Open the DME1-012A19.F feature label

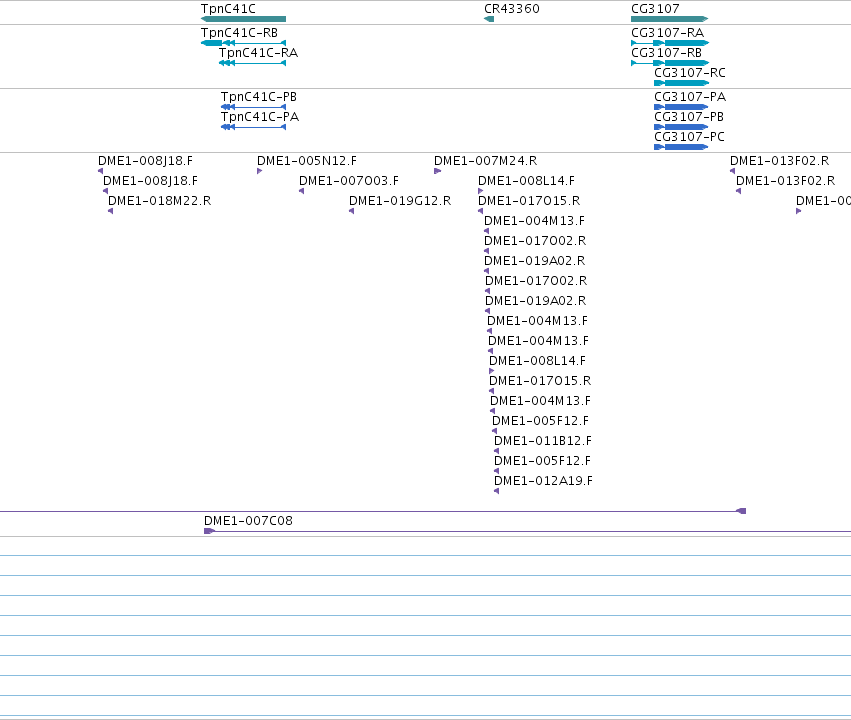[x=543, y=481]
